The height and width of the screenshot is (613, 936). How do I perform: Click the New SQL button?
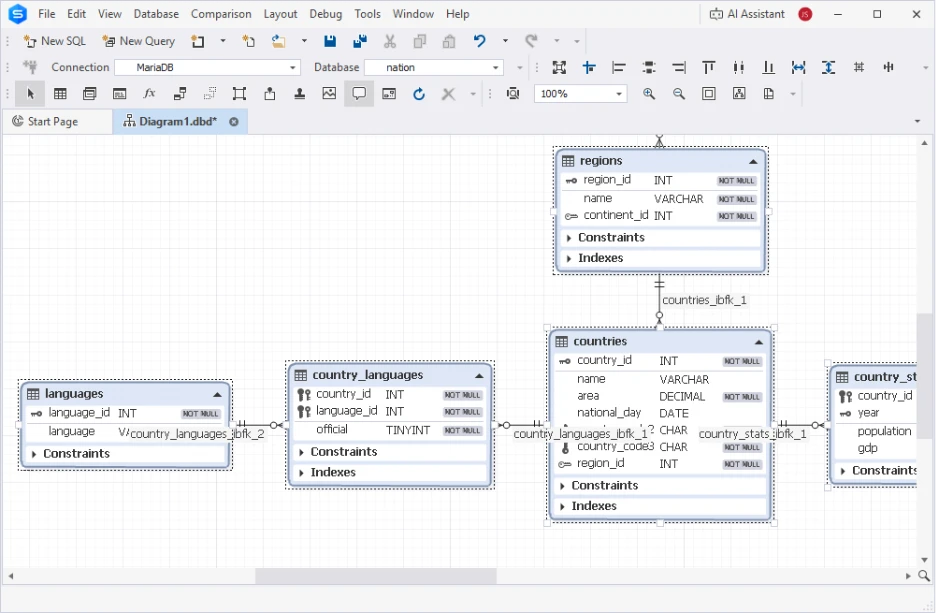[54, 41]
